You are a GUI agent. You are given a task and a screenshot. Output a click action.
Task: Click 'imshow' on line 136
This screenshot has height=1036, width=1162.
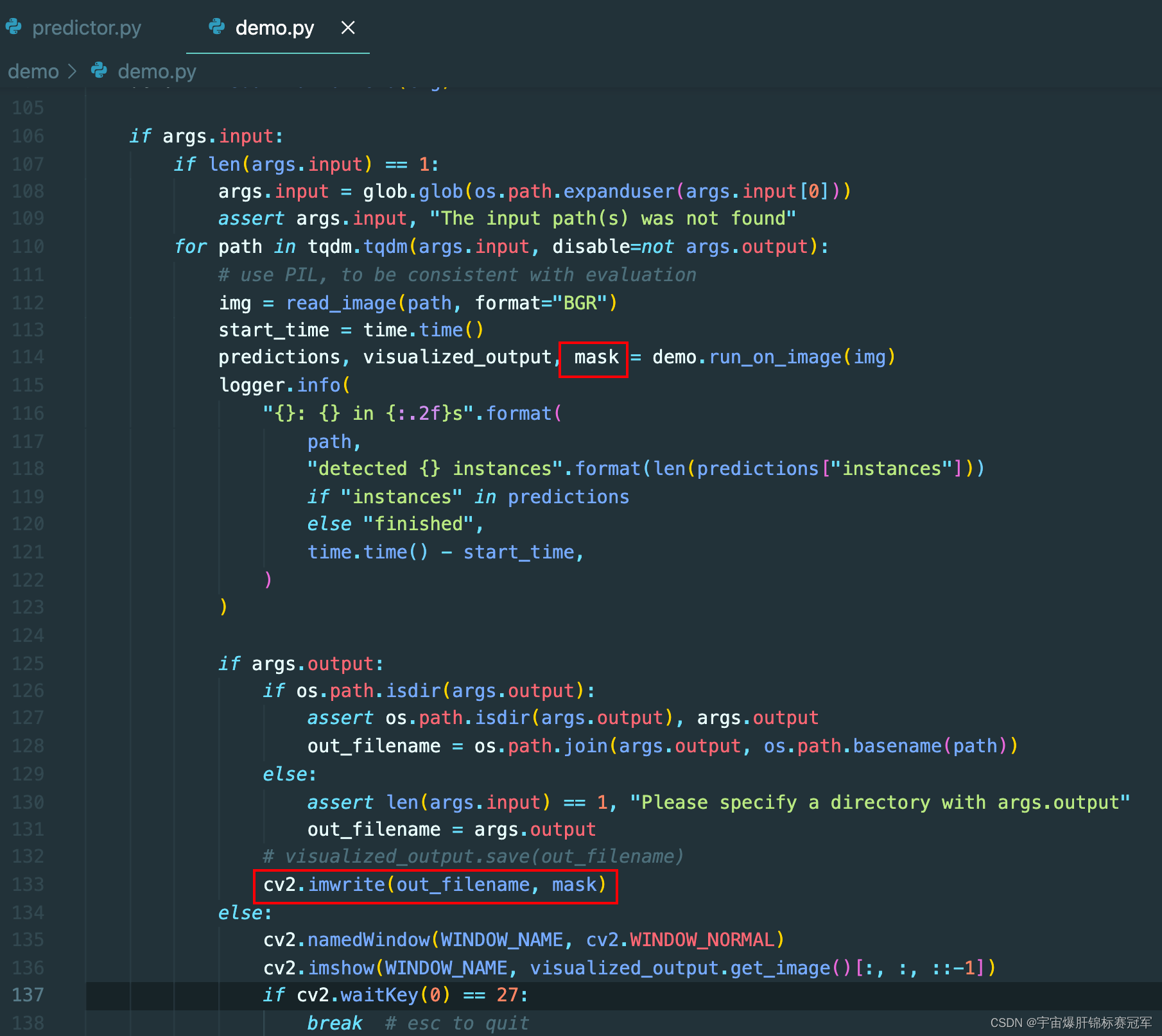[341, 968]
